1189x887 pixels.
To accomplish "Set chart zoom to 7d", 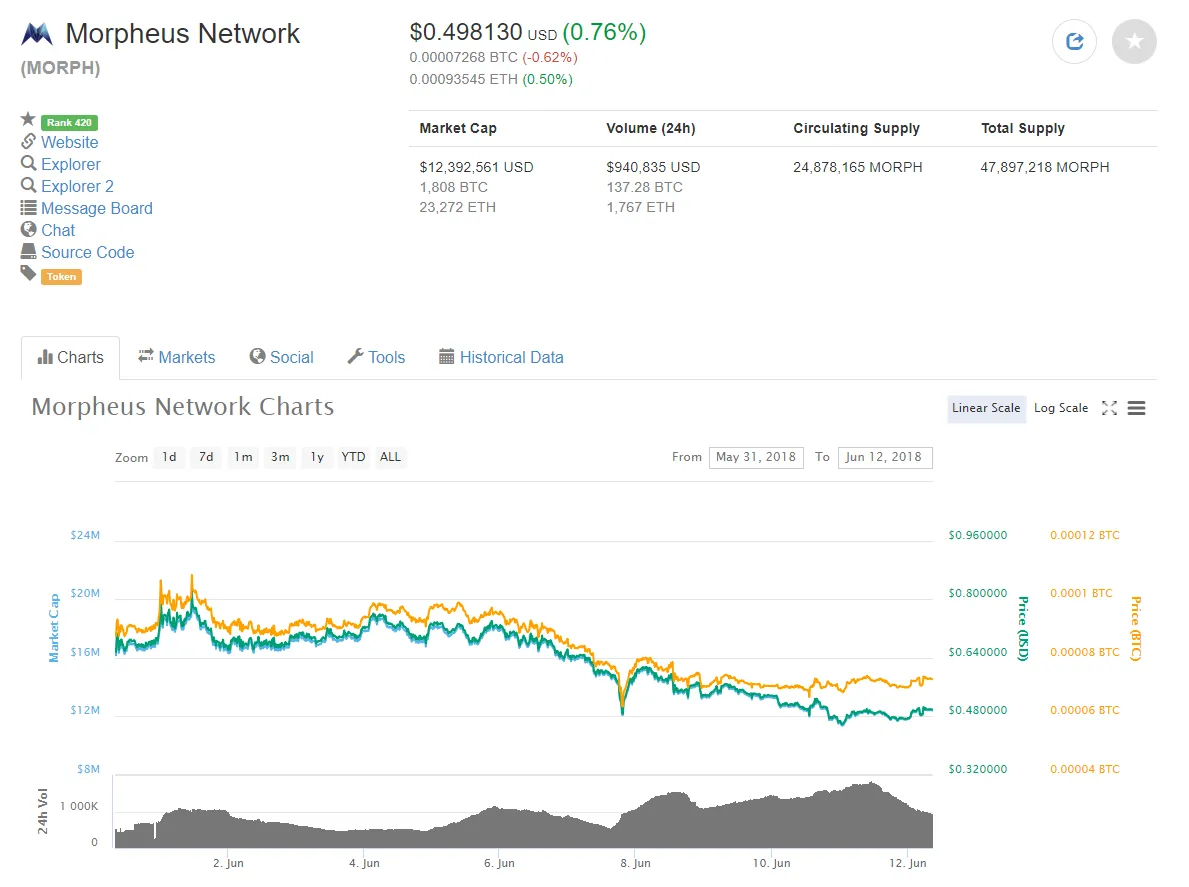I will click(x=206, y=457).
